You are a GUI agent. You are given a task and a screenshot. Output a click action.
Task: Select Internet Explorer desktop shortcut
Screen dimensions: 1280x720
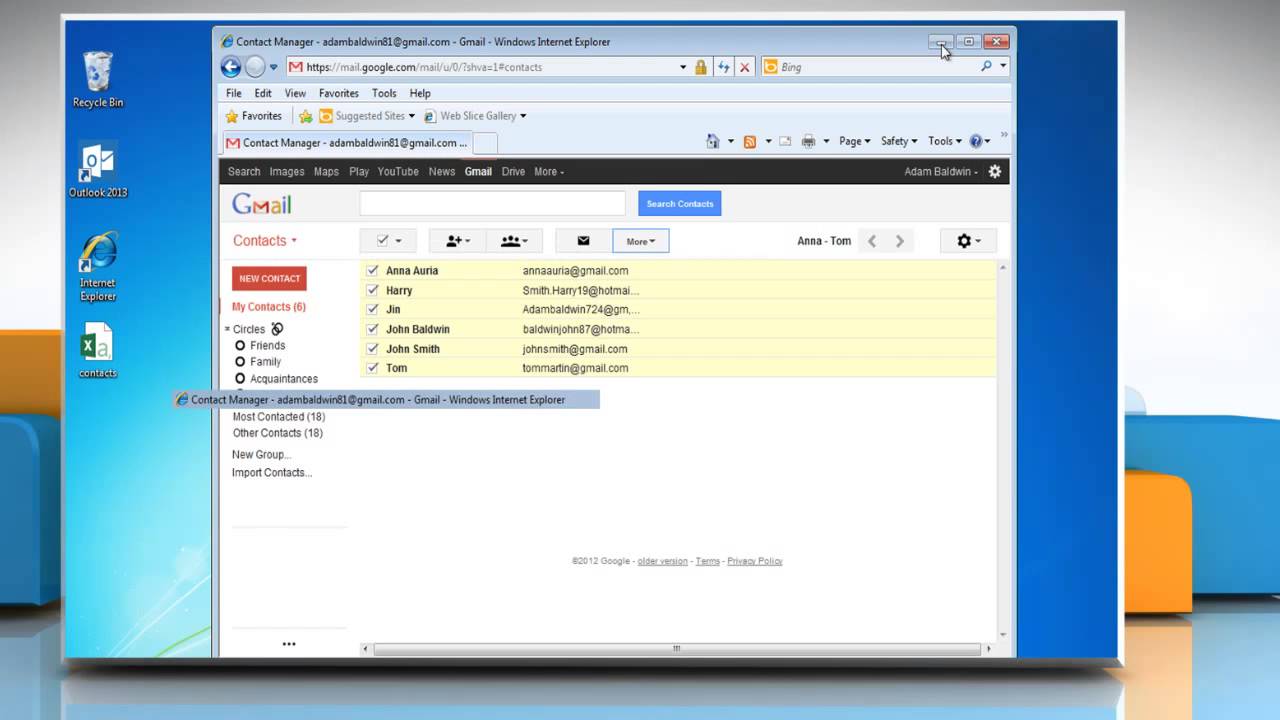click(98, 267)
